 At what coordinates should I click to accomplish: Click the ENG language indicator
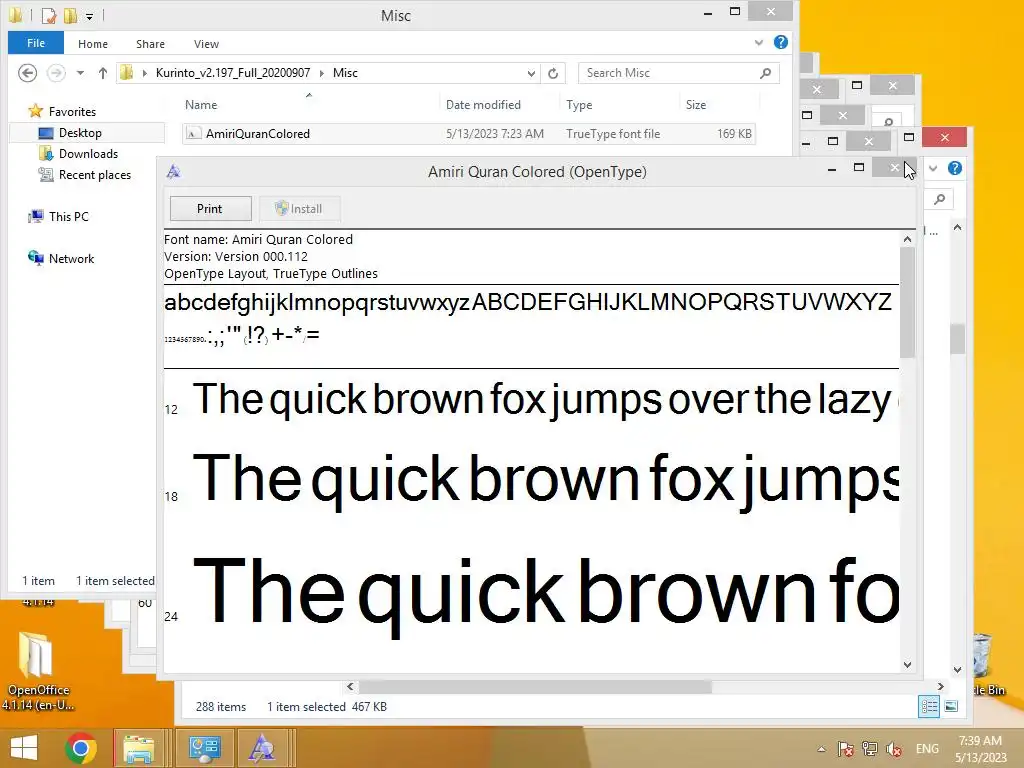coord(927,749)
